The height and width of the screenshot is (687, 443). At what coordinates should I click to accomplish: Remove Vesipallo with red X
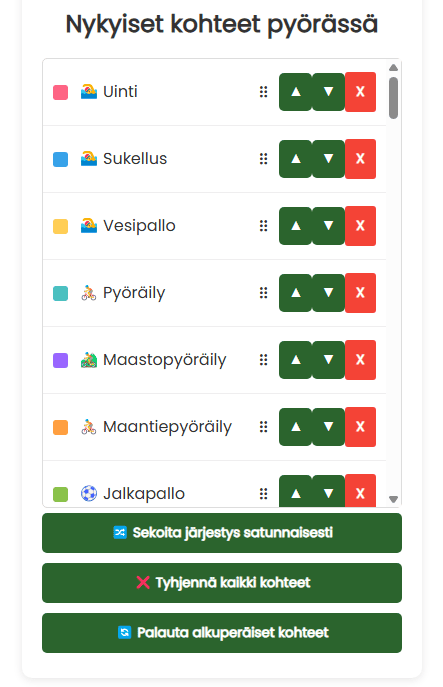pos(360,226)
